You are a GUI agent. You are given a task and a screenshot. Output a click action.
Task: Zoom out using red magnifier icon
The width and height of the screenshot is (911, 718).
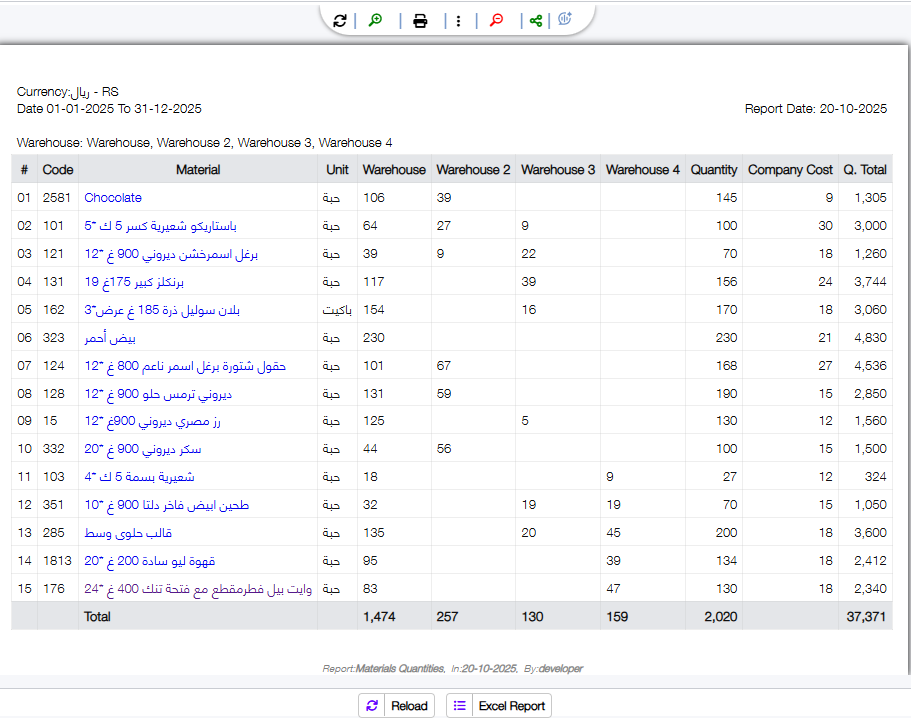pos(496,20)
